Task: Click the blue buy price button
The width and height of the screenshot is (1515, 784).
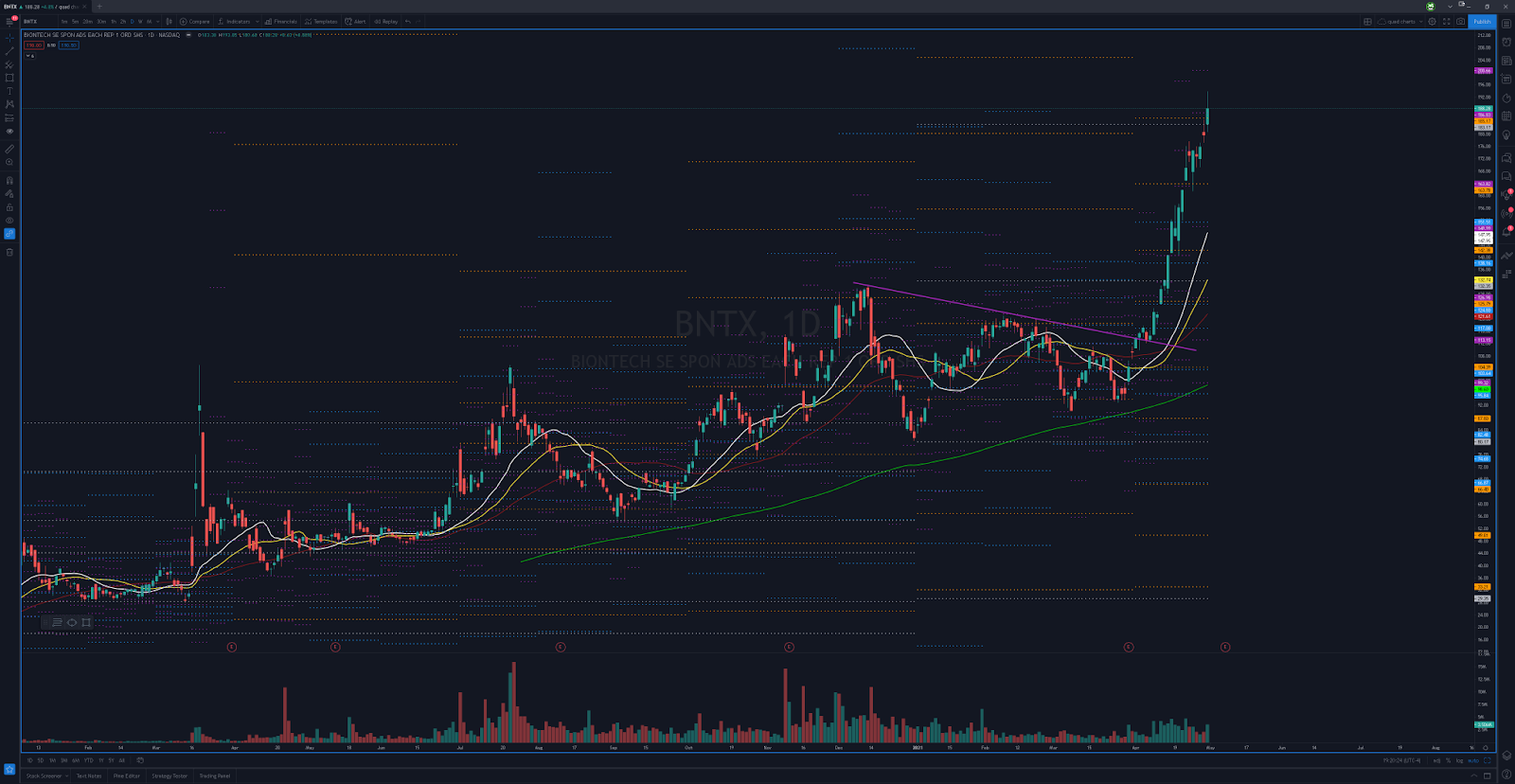Action: pos(68,45)
